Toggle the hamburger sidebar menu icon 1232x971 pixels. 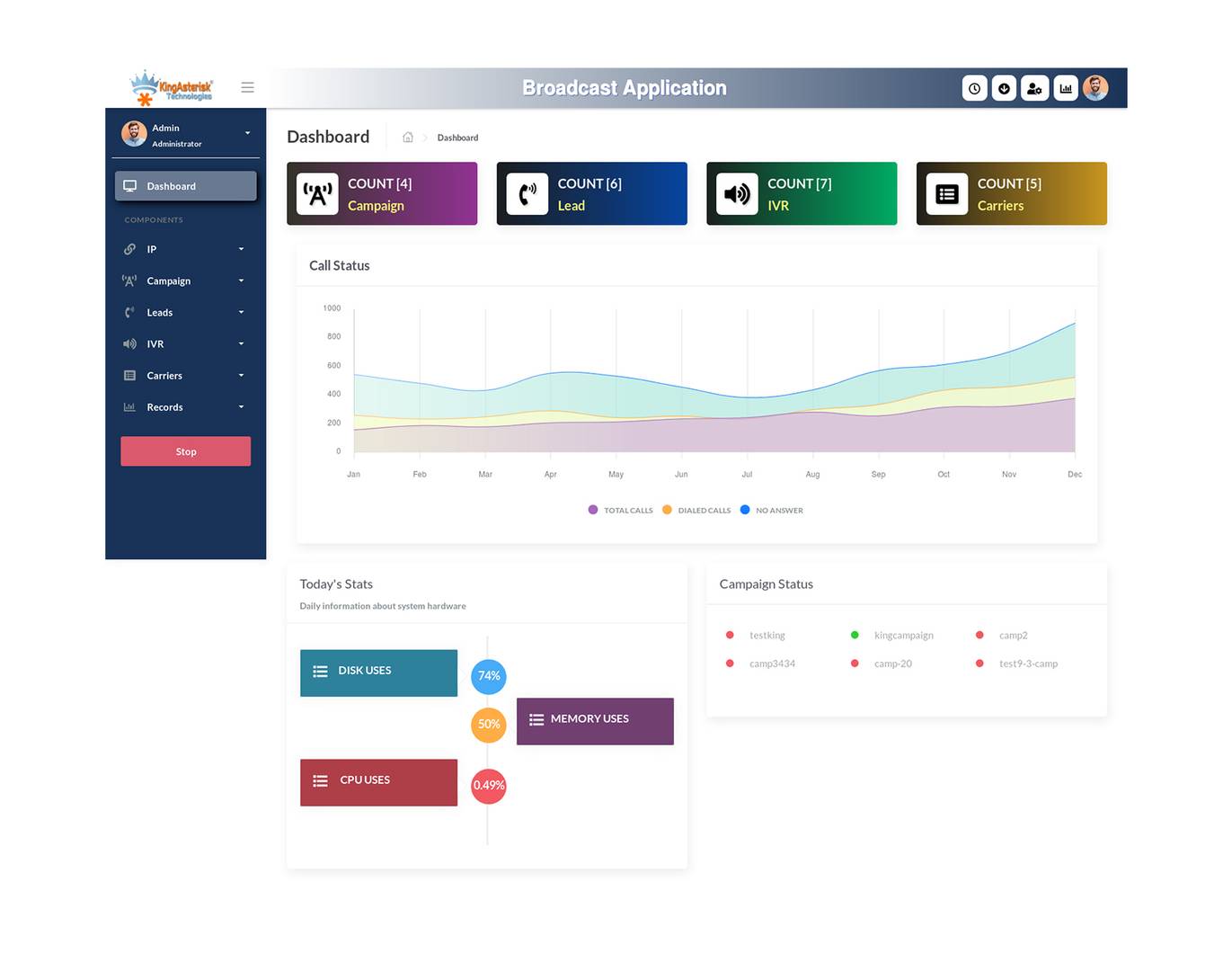247,87
